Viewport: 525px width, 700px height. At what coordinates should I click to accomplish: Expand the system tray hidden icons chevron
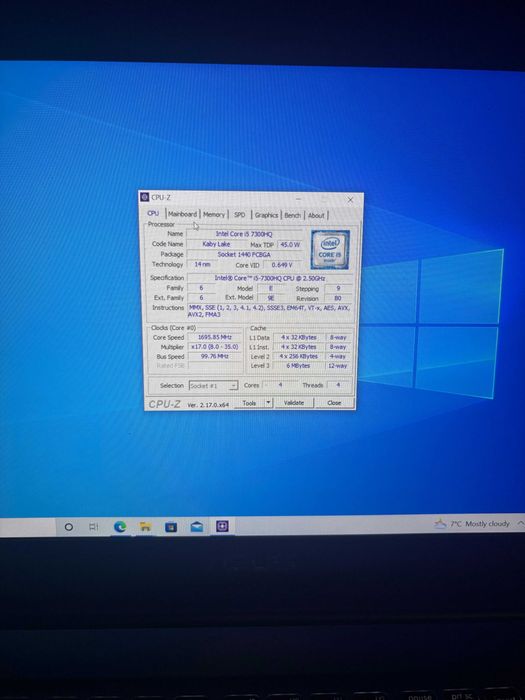(521, 523)
